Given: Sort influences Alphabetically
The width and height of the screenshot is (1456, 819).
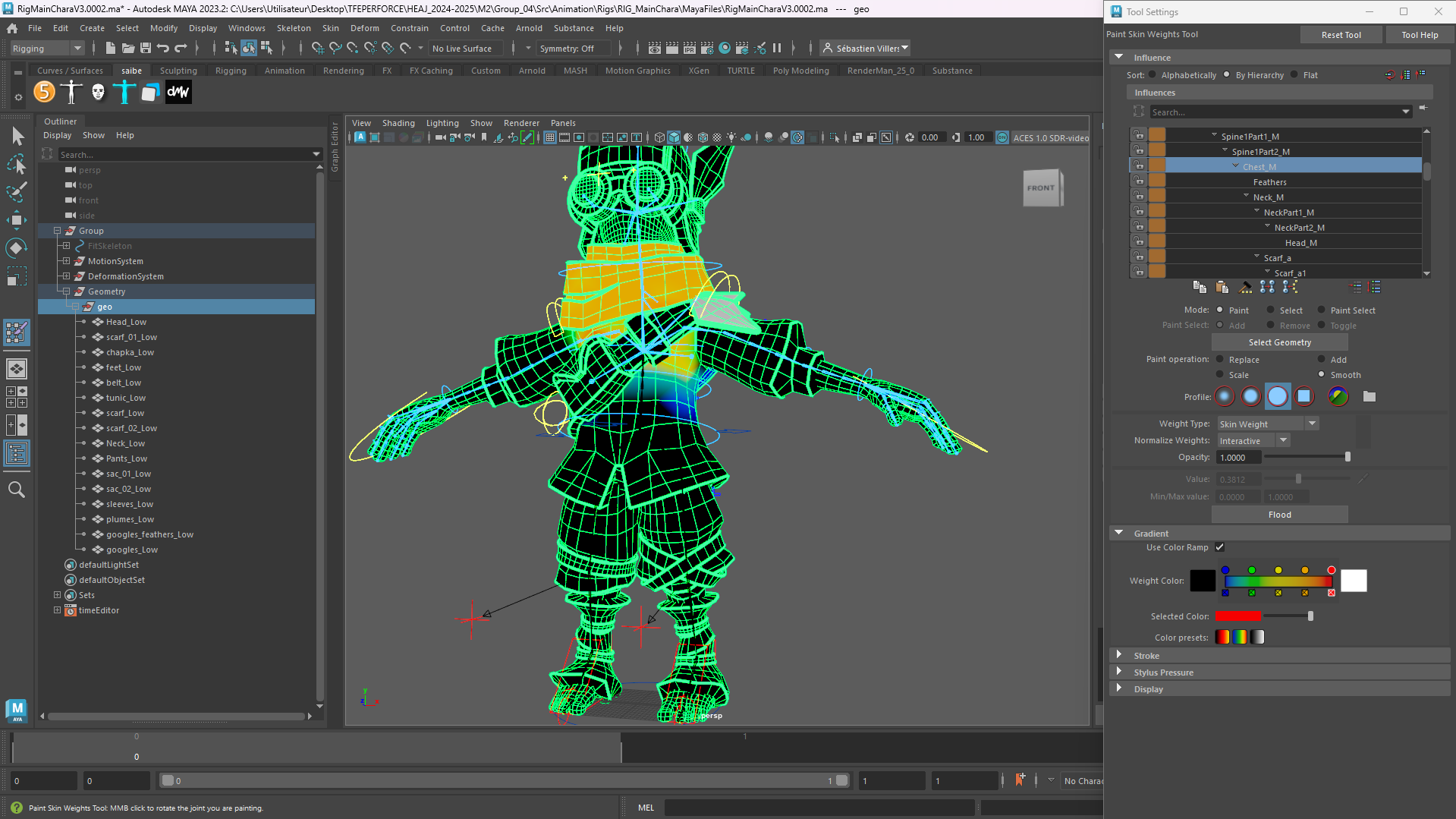Looking at the screenshot, I should pos(1153,75).
